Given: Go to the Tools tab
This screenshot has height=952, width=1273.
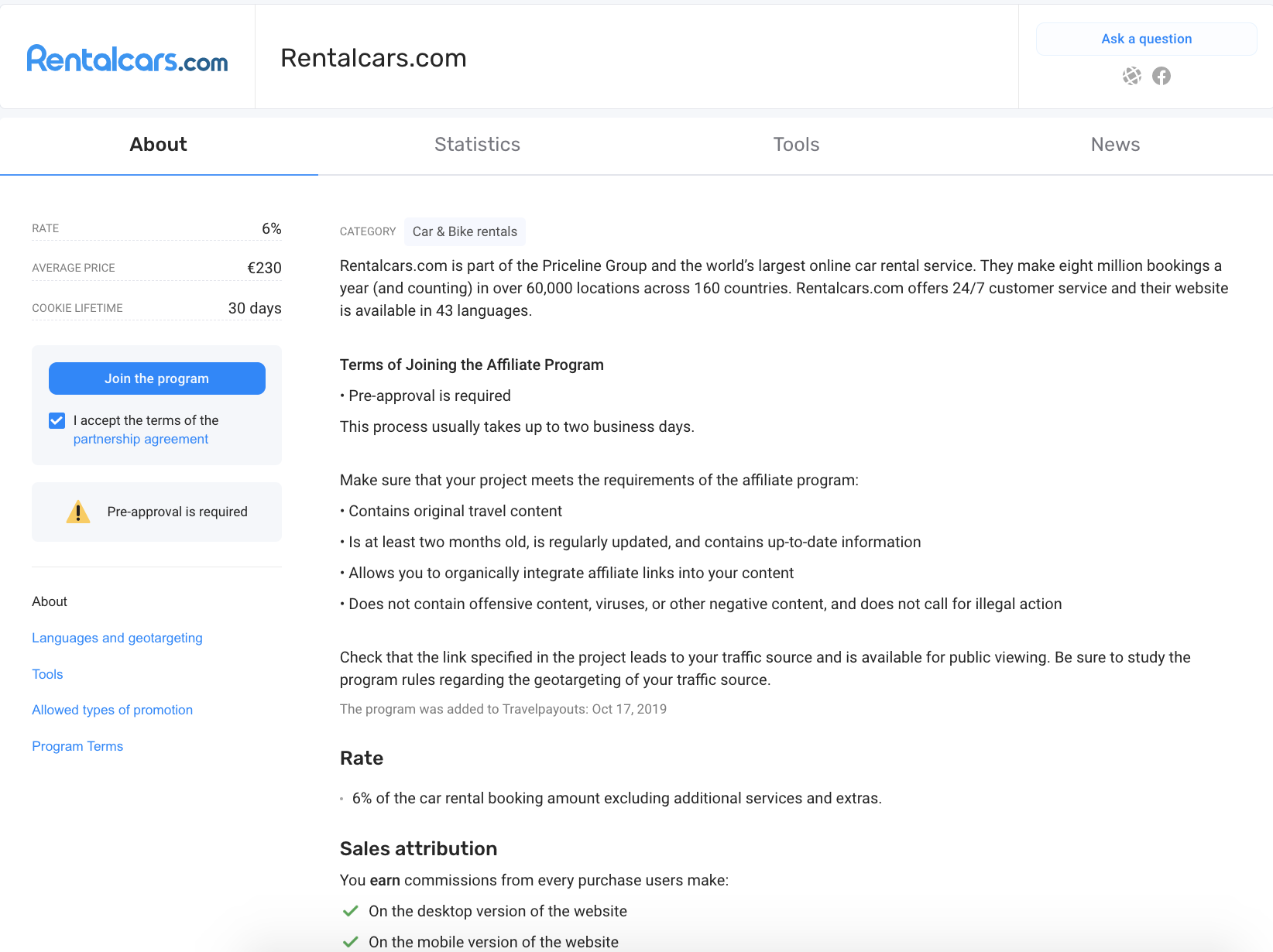Looking at the screenshot, I should [x=796, y=145].
